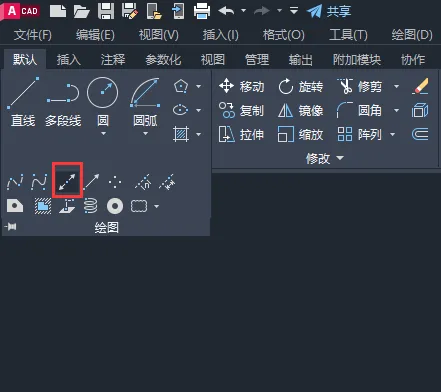
Task: Select the spline fit tool
Action: coord(15,182)
